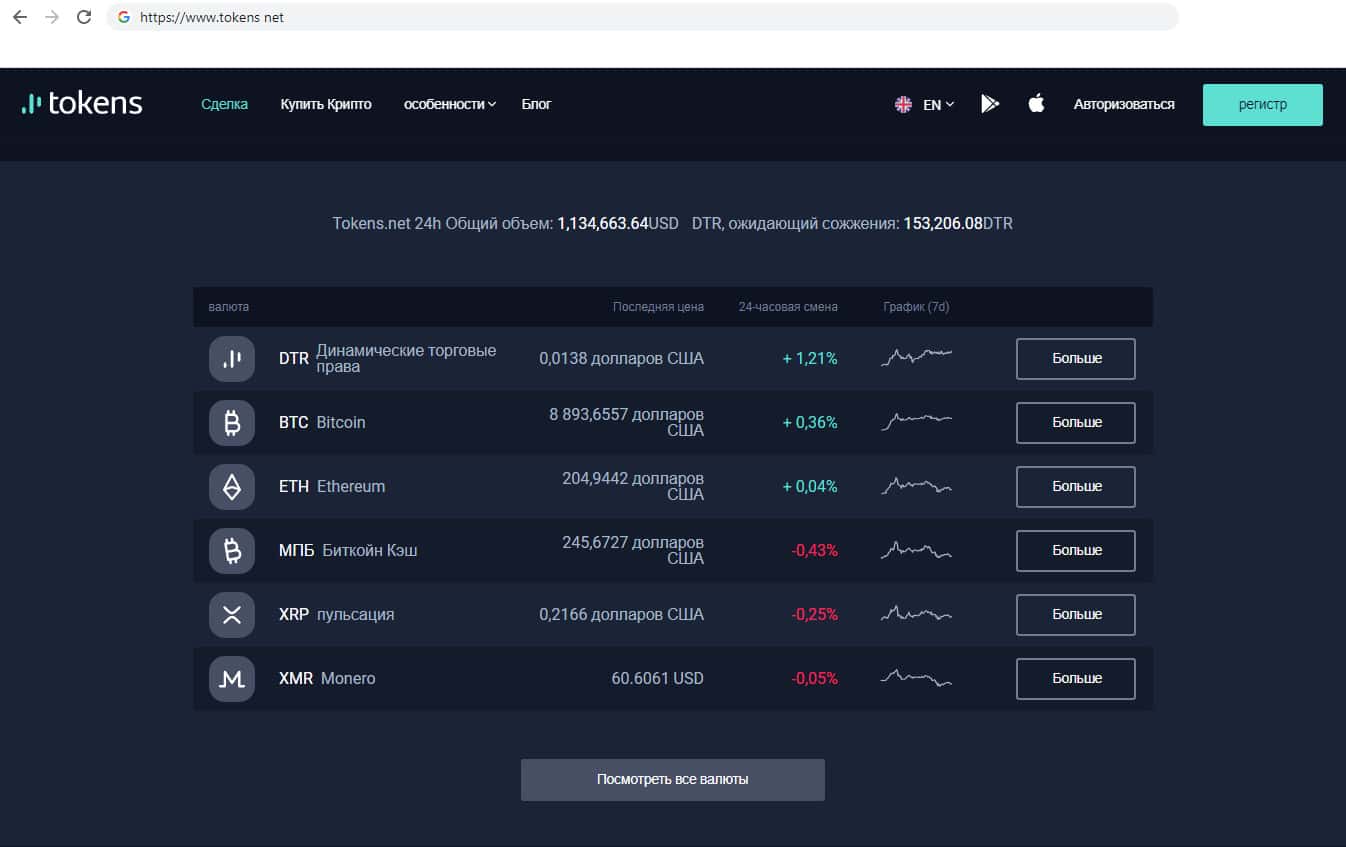Open the Купить Крипто menu item
Viewport: 1346px width, 847px height.
[326, 104]
